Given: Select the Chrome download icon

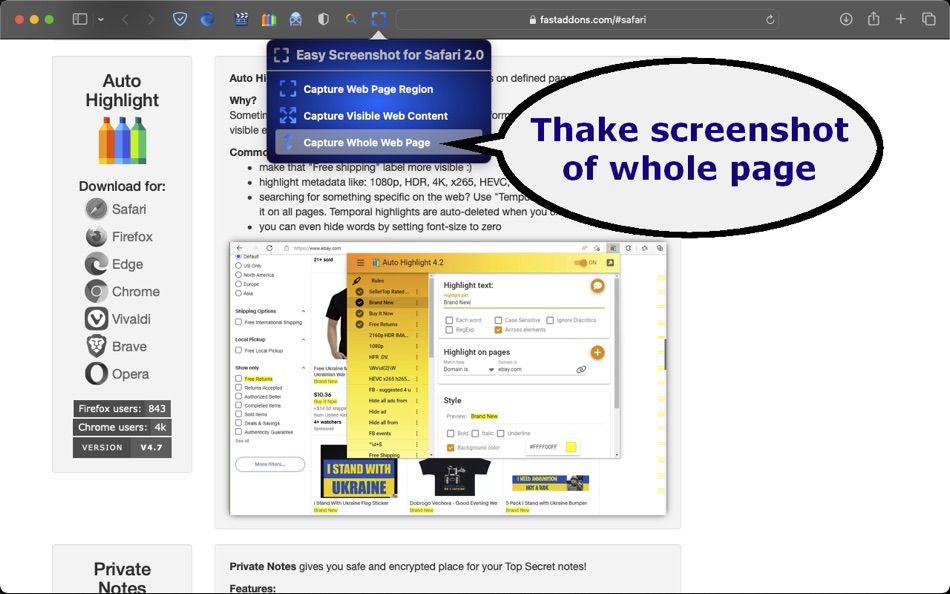Looking at the screenshot, I should click(96, 291).
